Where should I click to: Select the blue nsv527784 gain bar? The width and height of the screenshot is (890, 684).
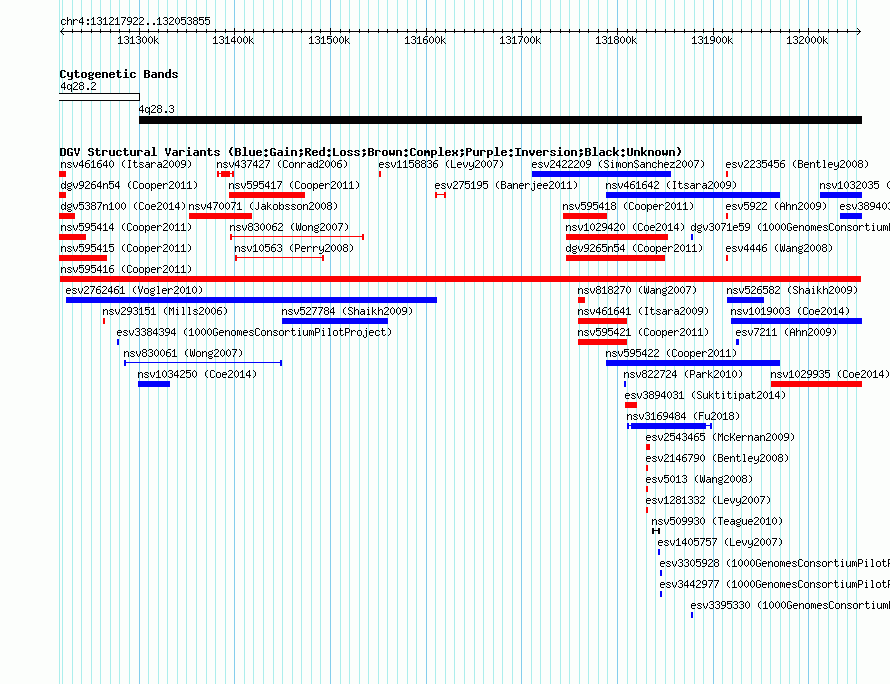pyautogui.click(x=335, y=321)
